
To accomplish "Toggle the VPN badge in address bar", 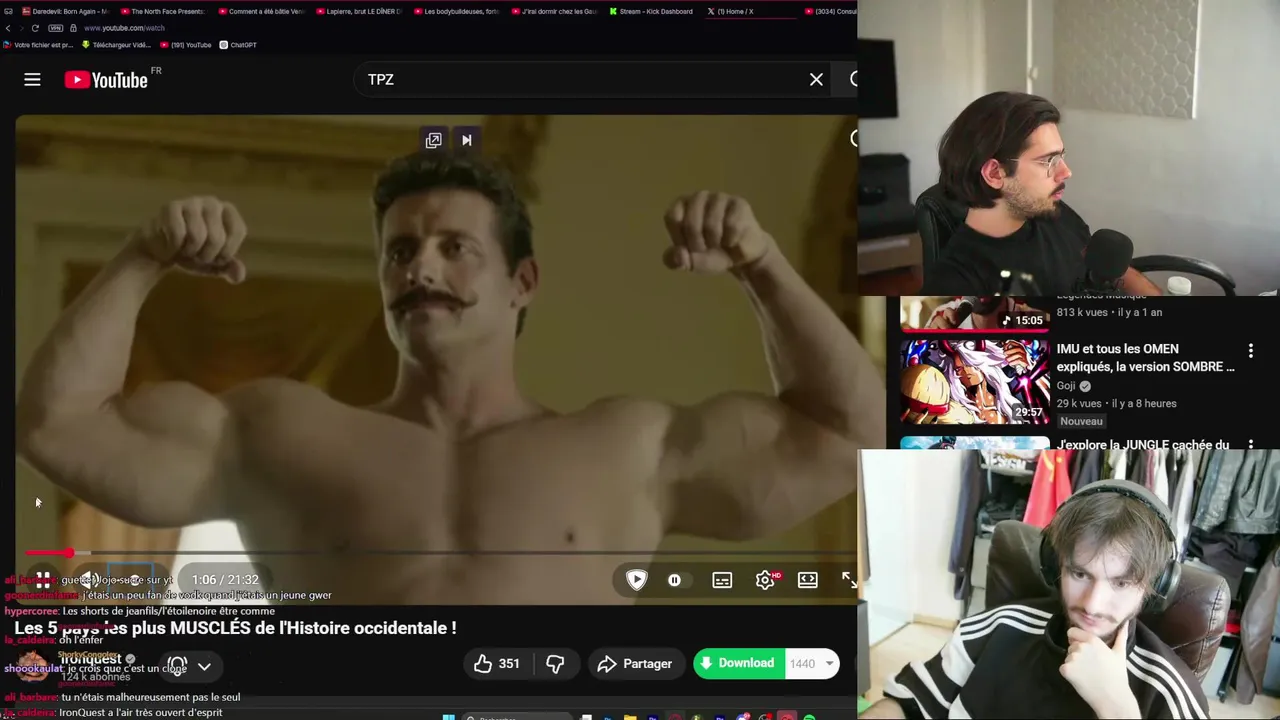I will (56, 28).
